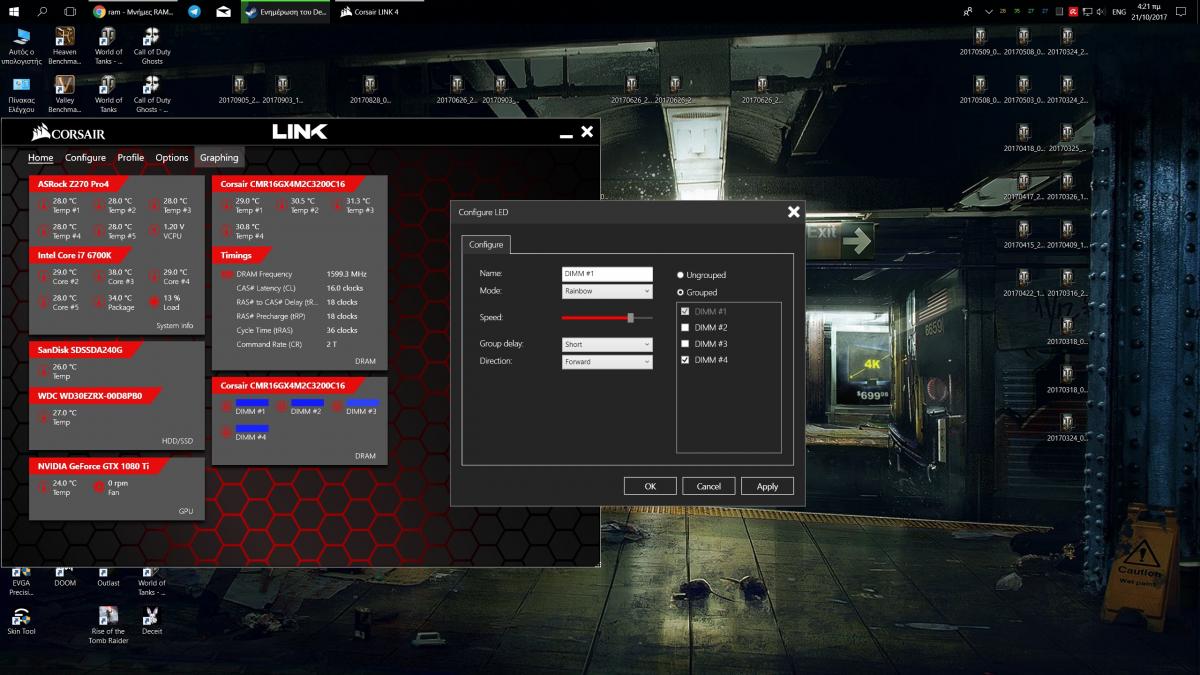Open the Group delay dropdown showing Short
The height and width of the screenshot is (675, 1200).
[x=607, y=344]
